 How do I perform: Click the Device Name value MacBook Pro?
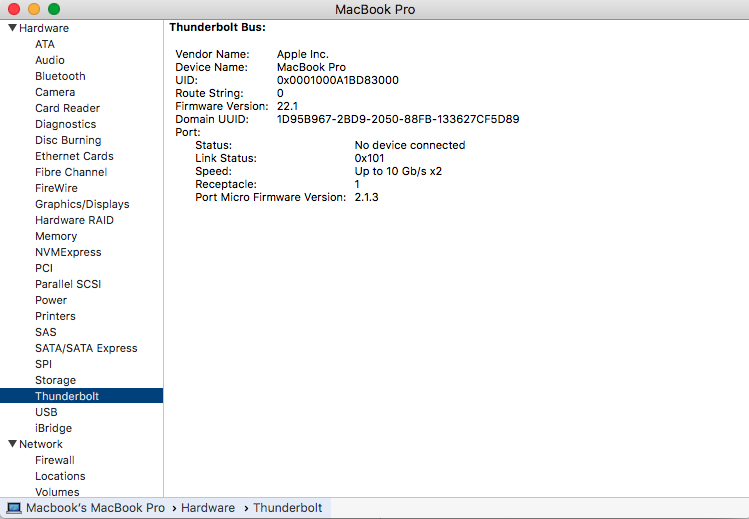pyautogui.click(x=311, y=67)
